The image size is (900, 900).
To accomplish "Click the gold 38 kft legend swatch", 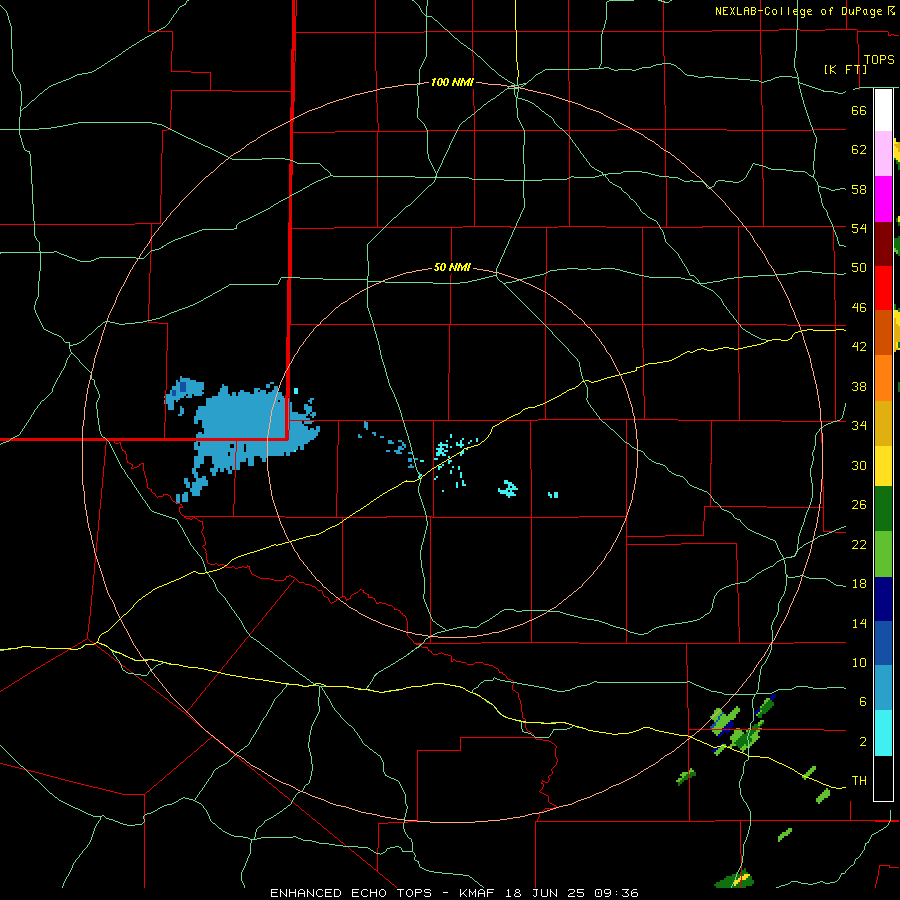I will (883, 423).
